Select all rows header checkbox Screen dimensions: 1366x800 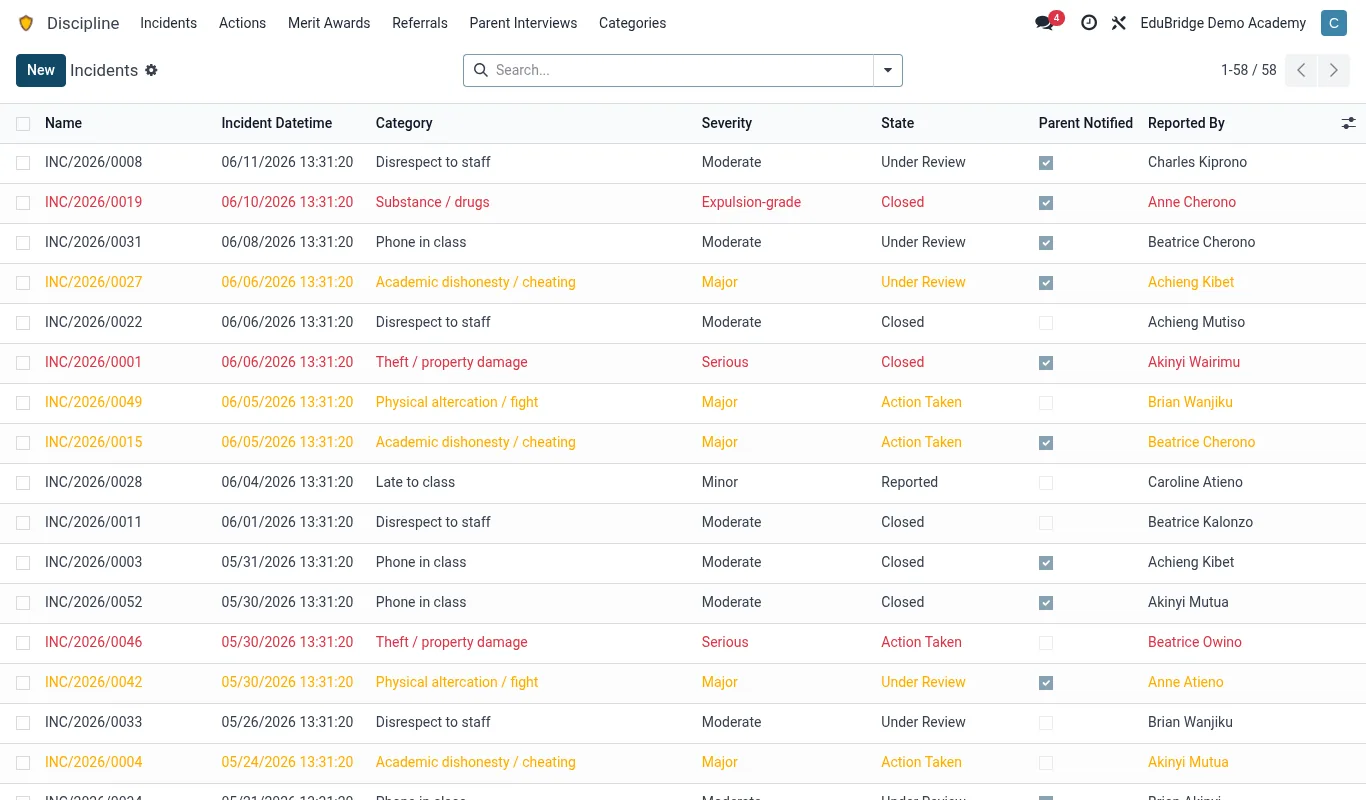tap(23, 123)
